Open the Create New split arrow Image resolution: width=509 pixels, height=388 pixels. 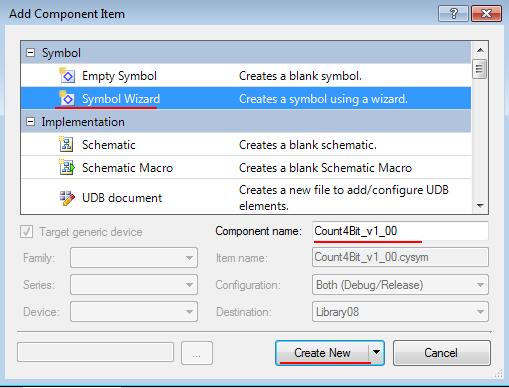point(377,353)
